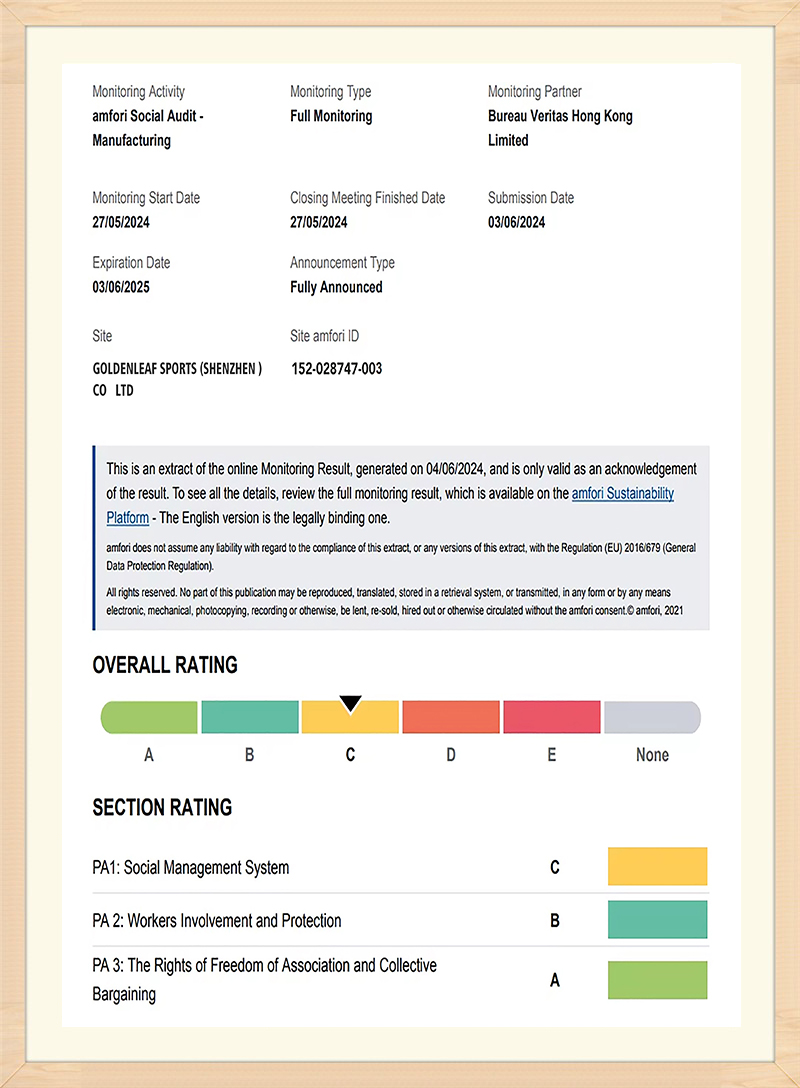The height and width of the screenshot is (1088, 800).
Task: Click the 'All rights reserved' copyright paragraph
Action: point(395,602)
